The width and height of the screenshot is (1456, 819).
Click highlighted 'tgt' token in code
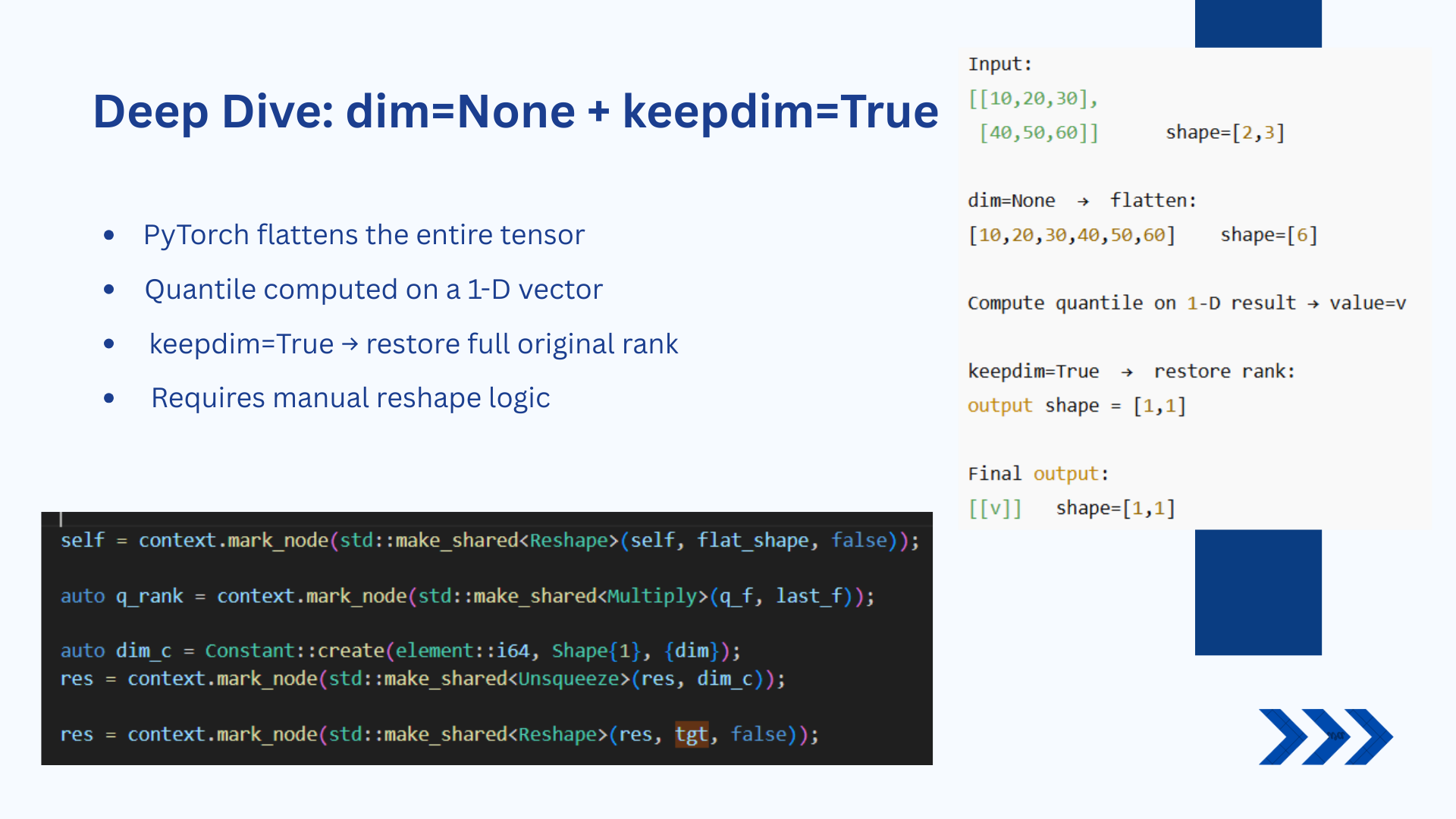pos(691,734)
